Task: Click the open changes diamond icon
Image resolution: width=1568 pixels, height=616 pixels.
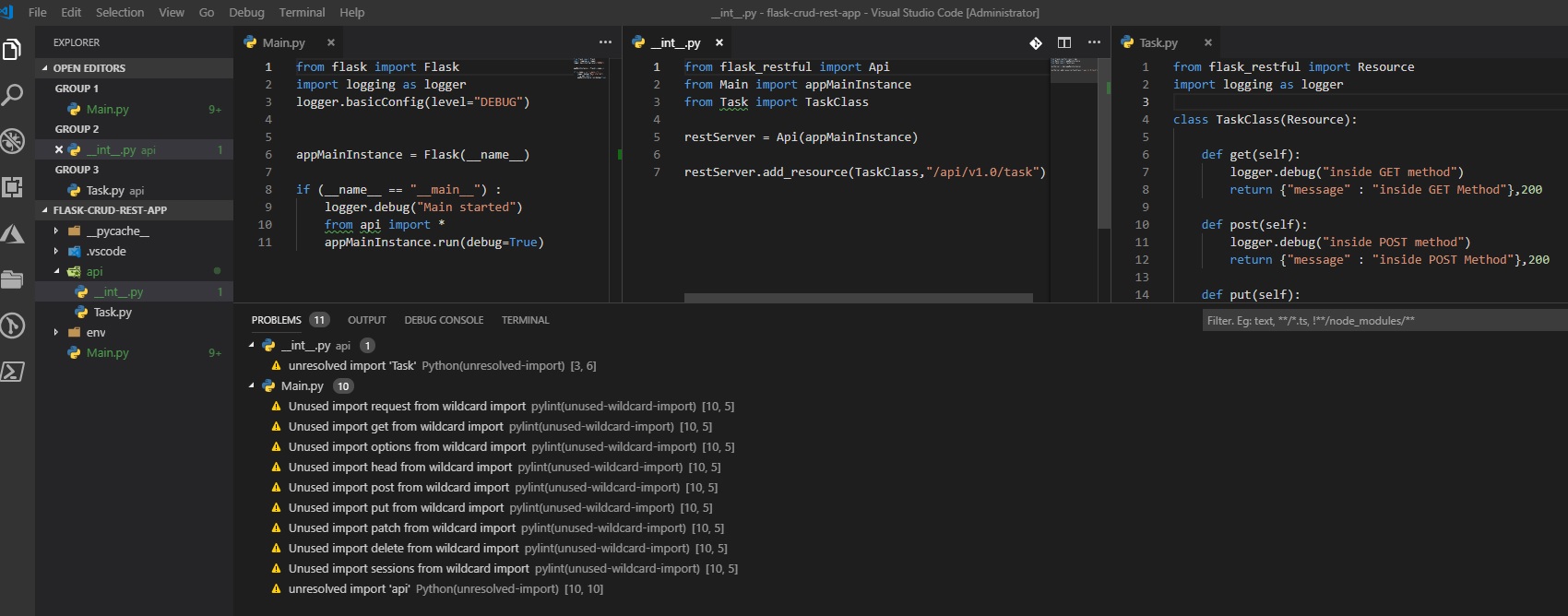Action: [x=1036, y=42]
